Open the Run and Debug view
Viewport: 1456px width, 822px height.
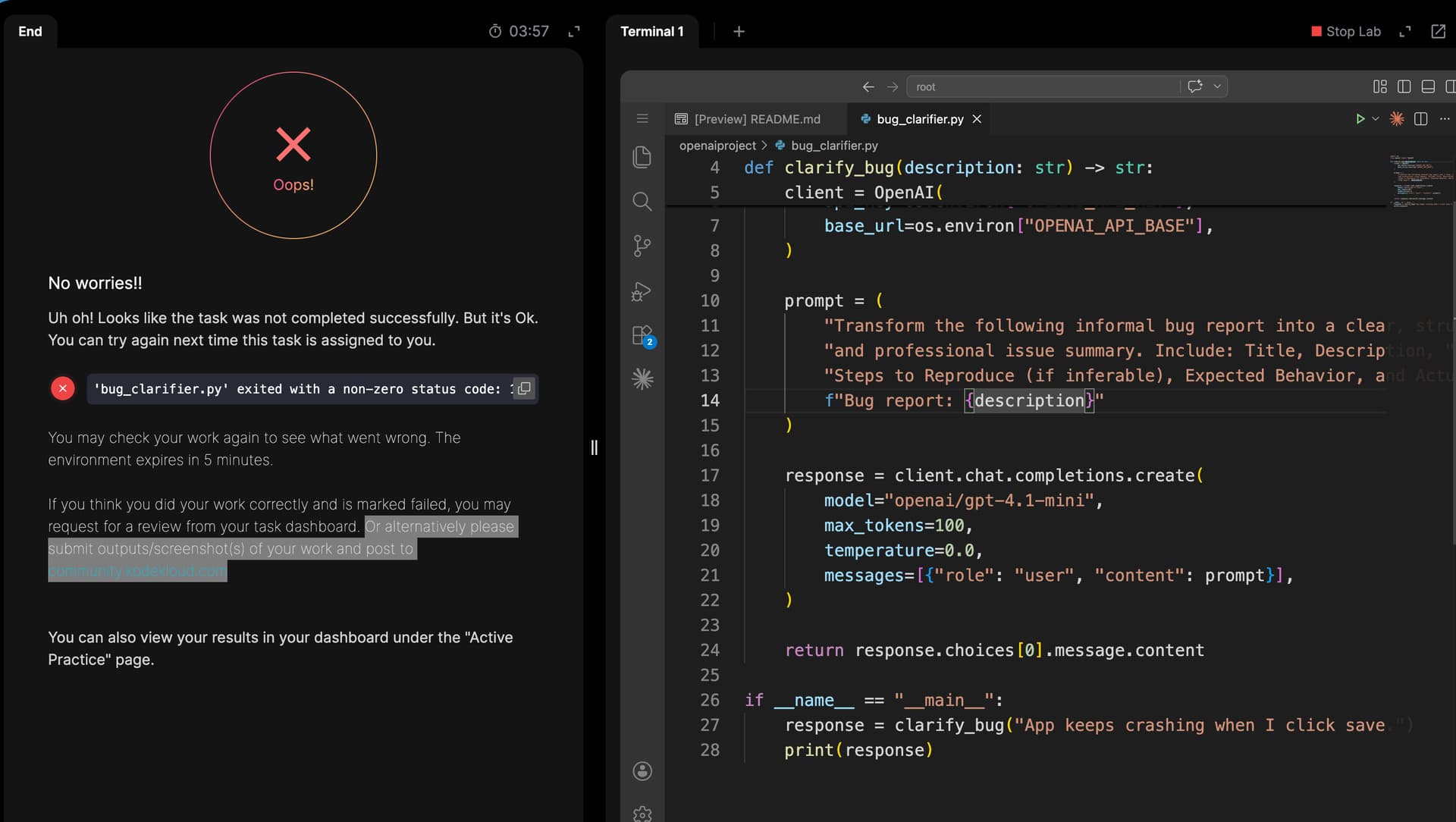[x=642, y=291]
